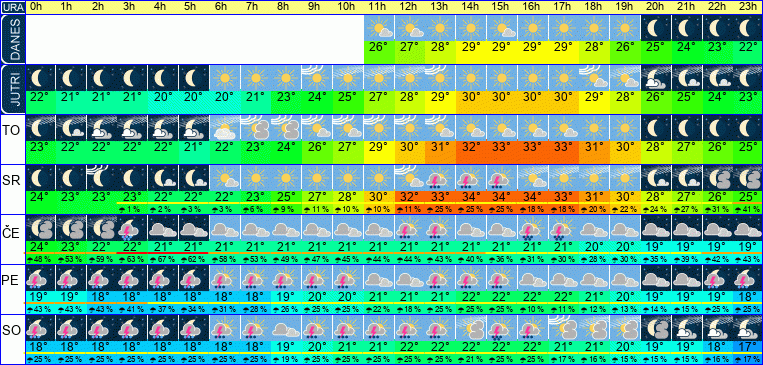Click the DANES 20h clear night moon icon

656,28
